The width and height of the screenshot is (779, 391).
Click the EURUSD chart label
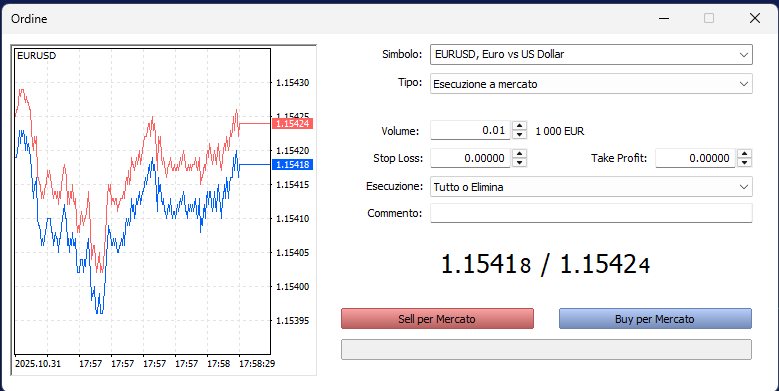point(36,56)
